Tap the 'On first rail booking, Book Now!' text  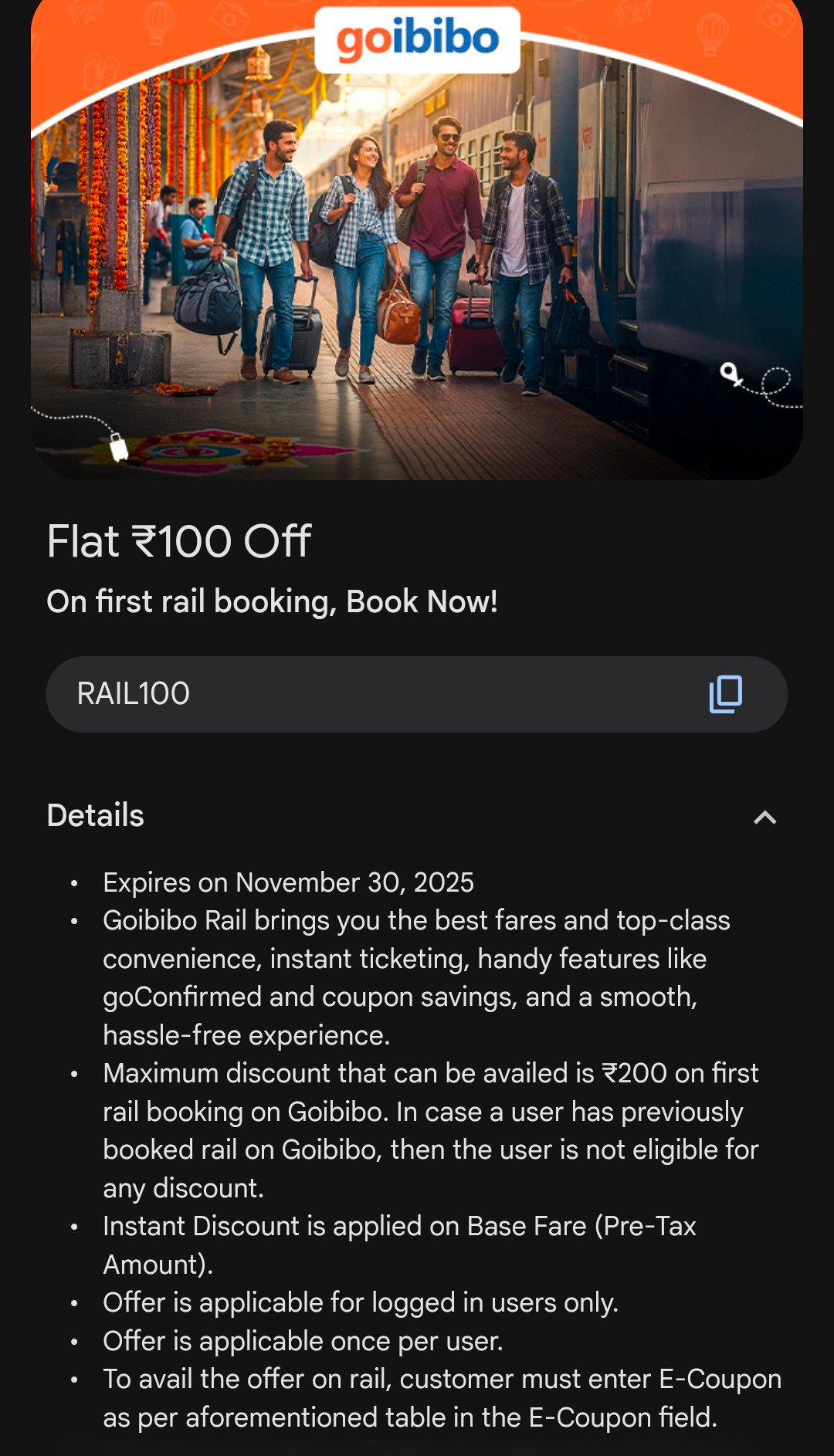272,602
